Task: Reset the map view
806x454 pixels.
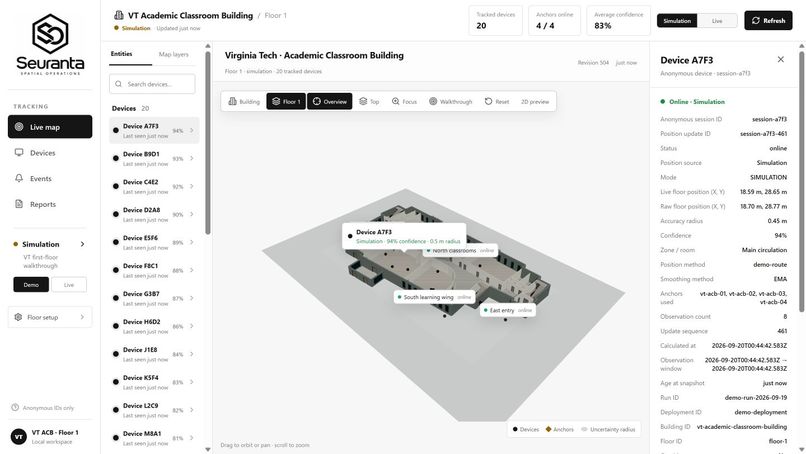Action: (x=497, y=102)
